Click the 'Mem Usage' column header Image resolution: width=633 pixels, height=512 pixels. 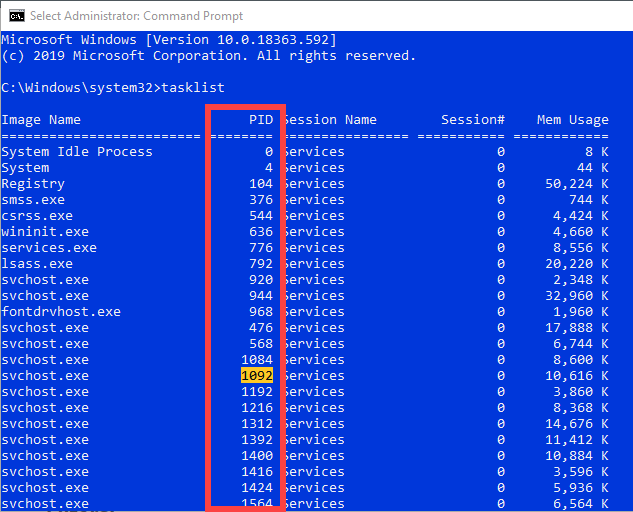click(x=572, y=120)
